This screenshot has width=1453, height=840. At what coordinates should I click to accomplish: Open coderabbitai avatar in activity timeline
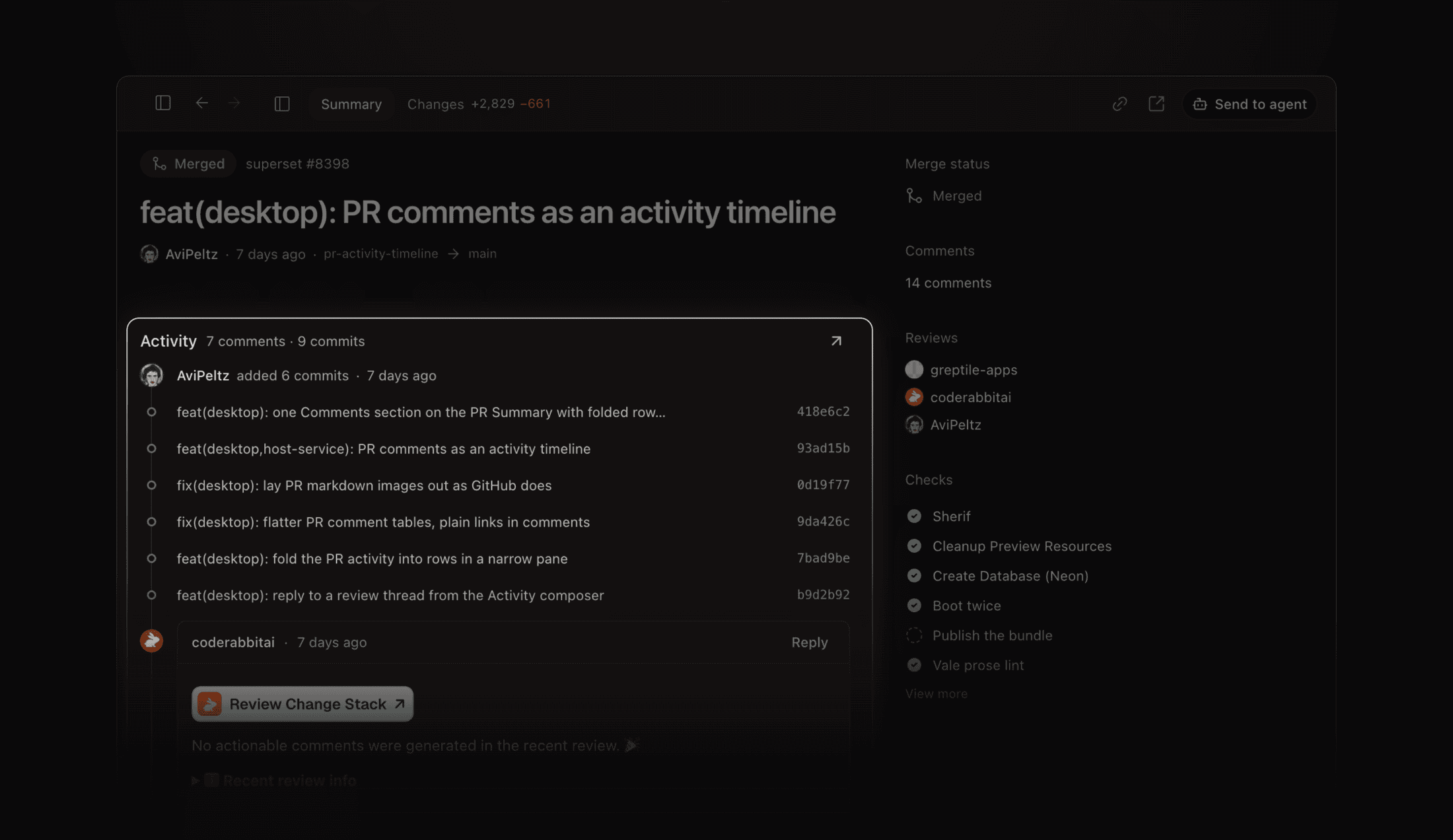click(151, 641)
